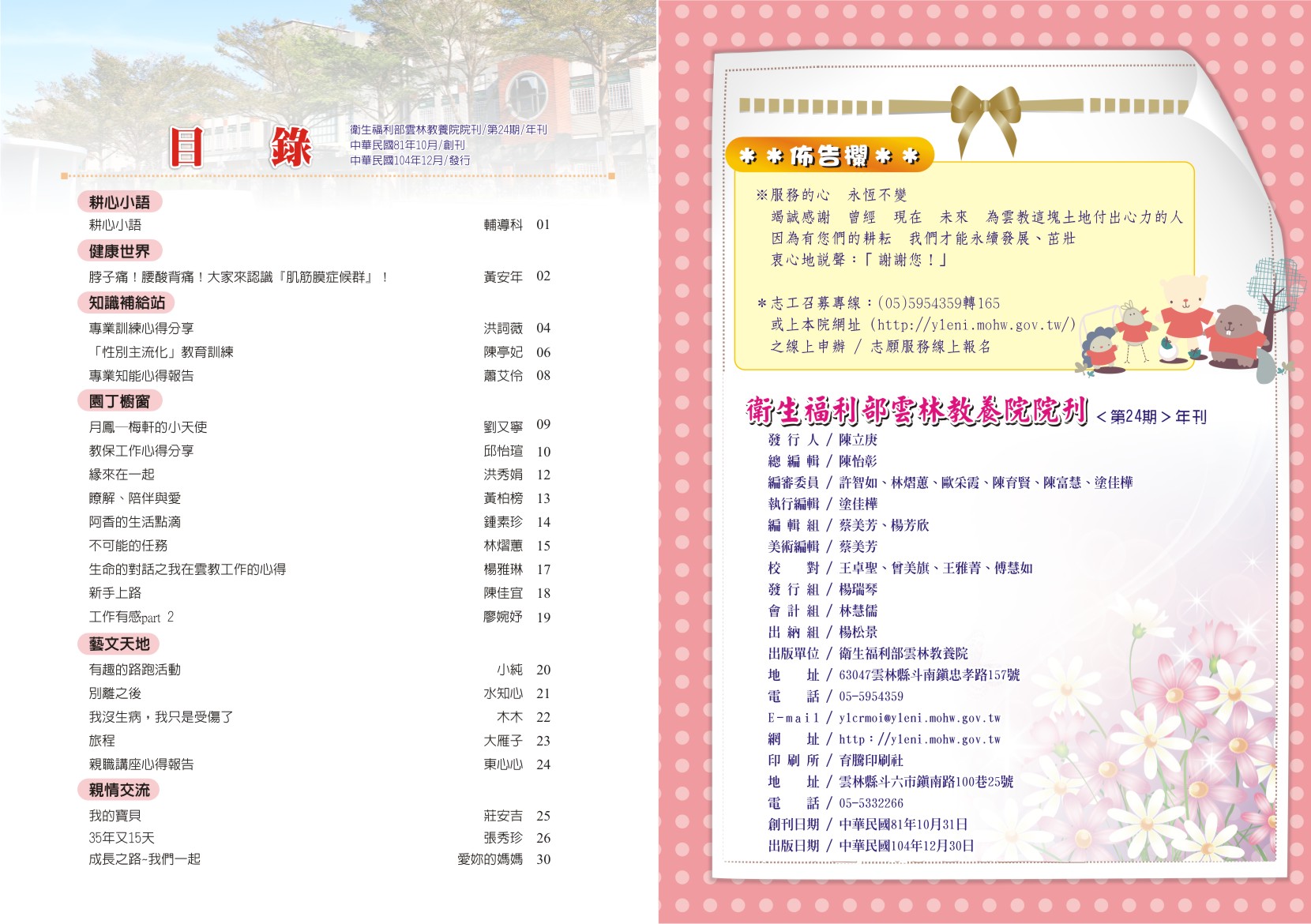The image size is (1311, 924).
Task: Select the 親情交流 section heading
Action: click(x=119, y=790)
